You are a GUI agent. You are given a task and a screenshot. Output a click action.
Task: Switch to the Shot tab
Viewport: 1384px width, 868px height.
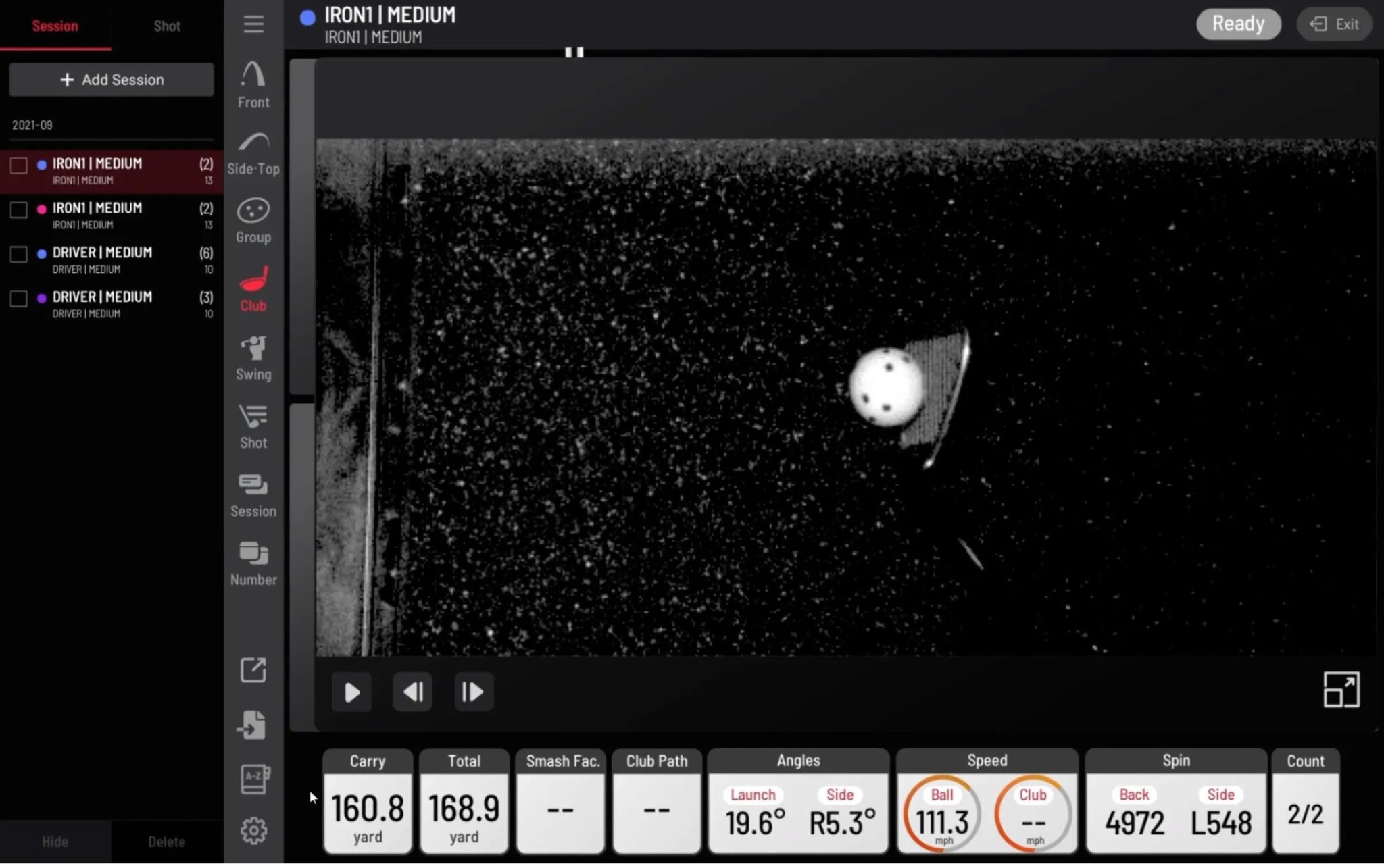166,26
